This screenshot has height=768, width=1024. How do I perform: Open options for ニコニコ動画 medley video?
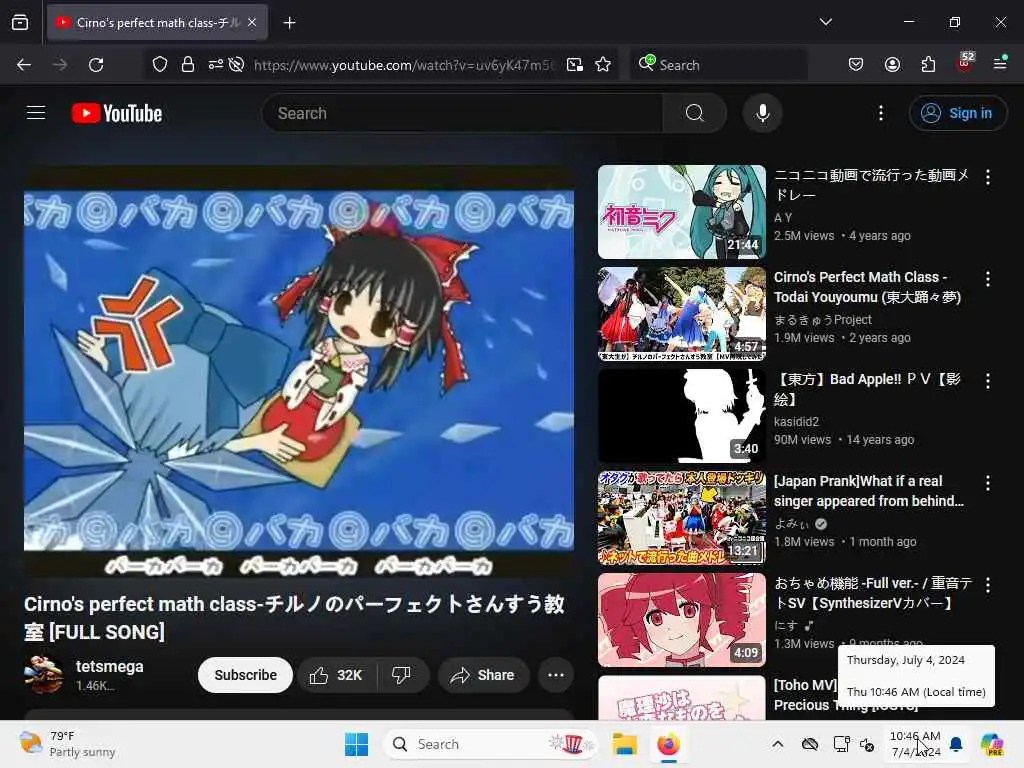[987, 176]
